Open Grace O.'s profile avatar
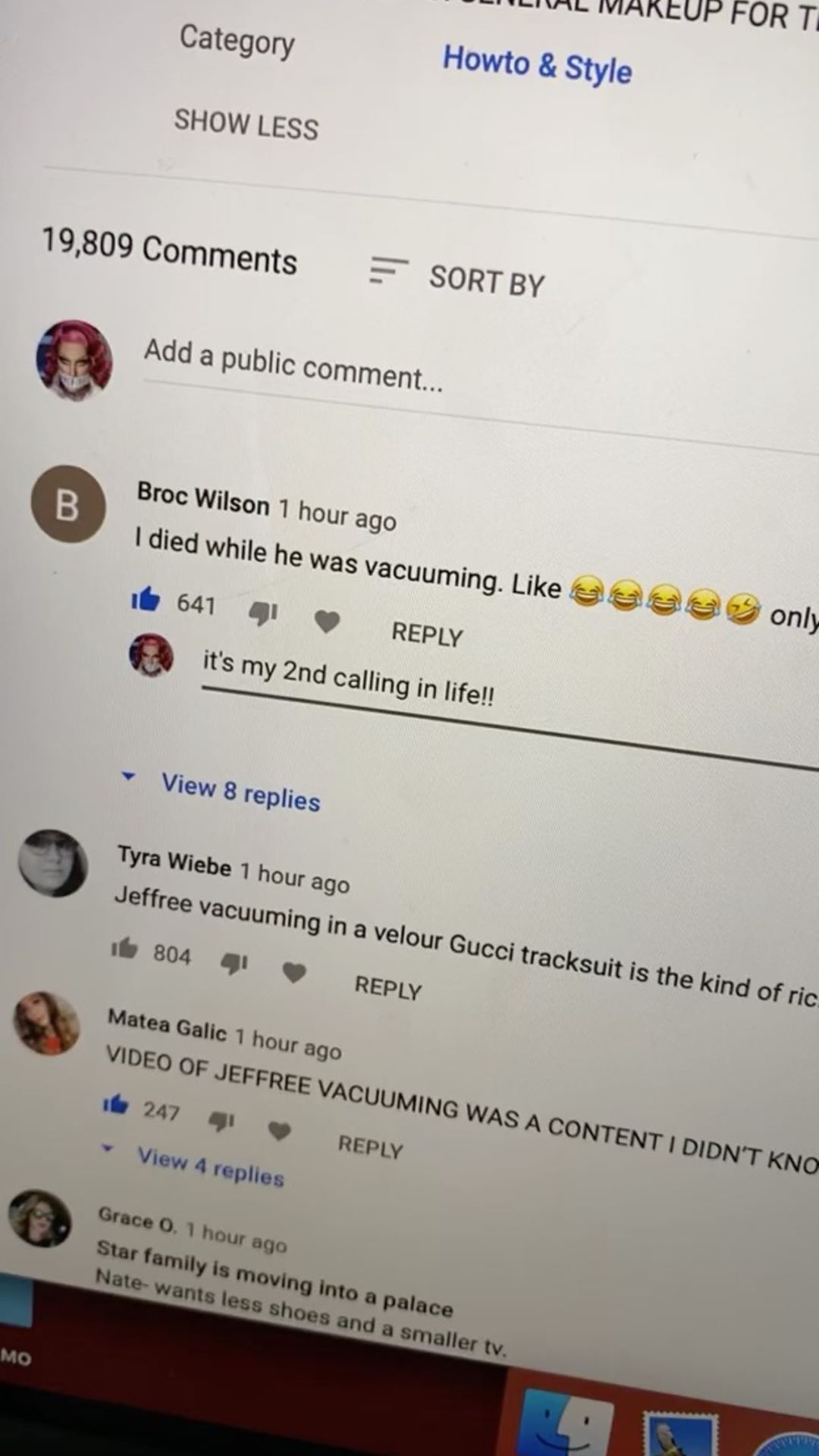This screenshot has height=1456, width=819. click(39, 1219)
